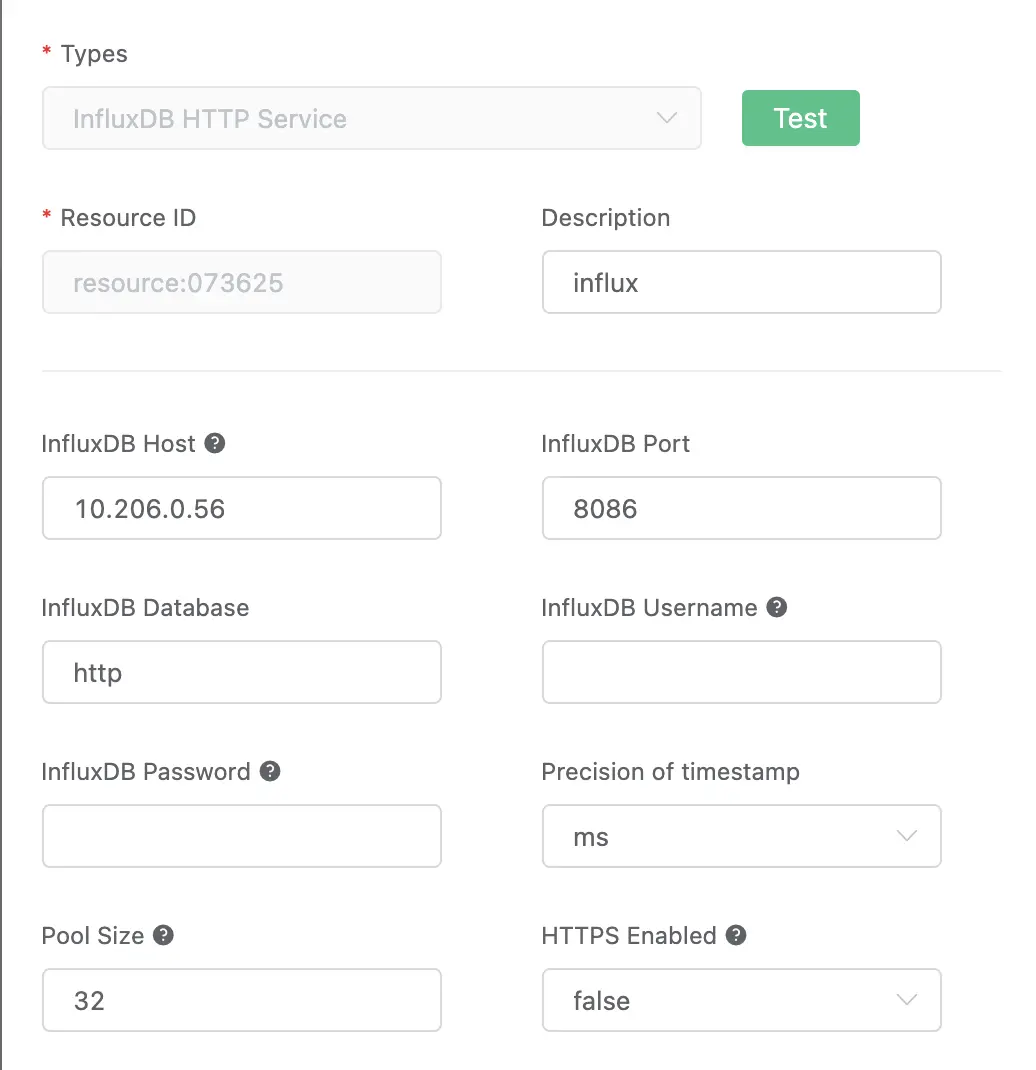This screenshot has width=1036, height=1070.
Task: Click the HTTPS Enabled help icon
Action: (x=737, y=935)
